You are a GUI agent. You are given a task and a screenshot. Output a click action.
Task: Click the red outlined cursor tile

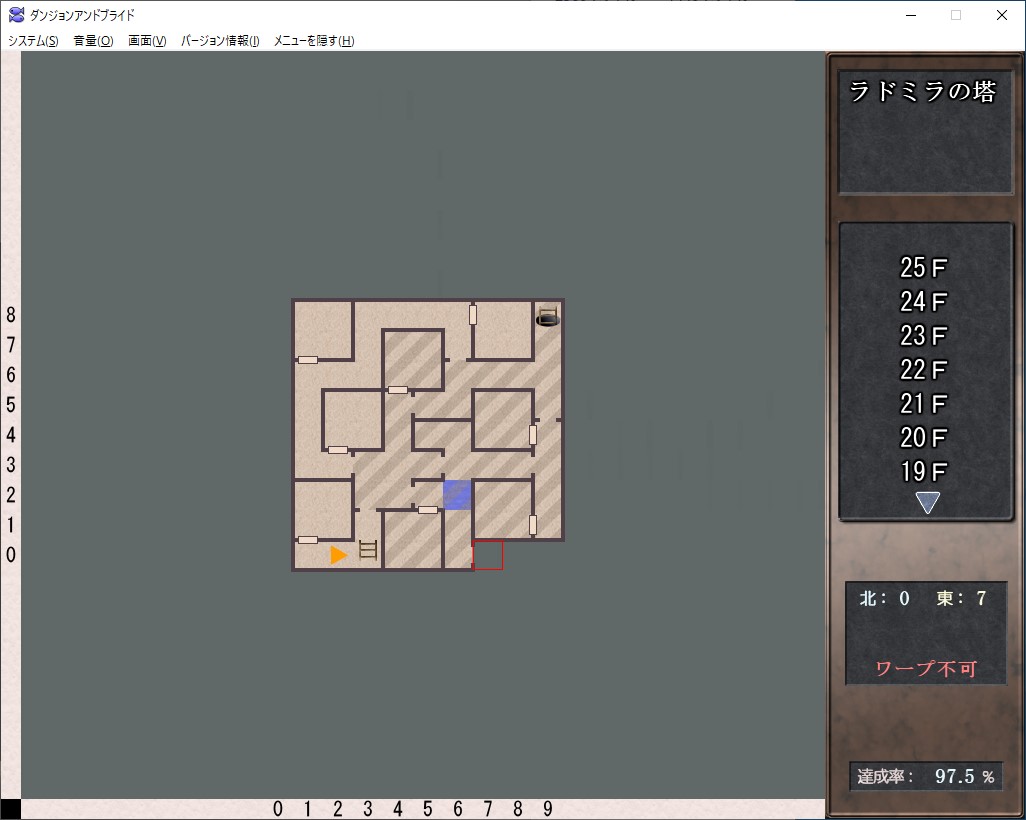[x=488, y=555]
